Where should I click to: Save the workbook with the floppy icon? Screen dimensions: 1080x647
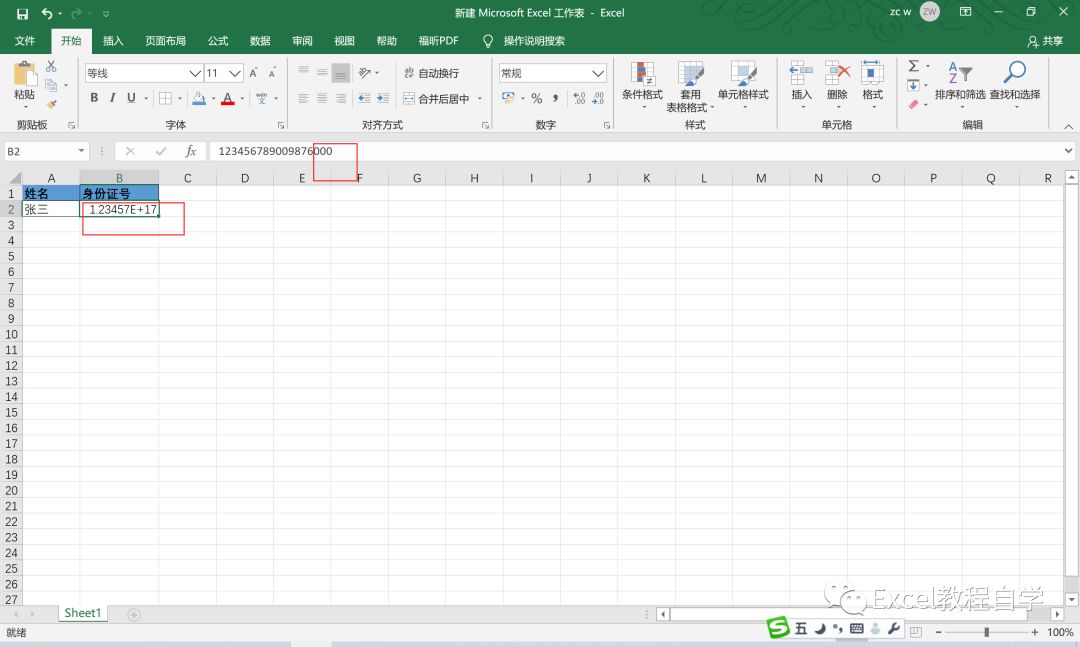22,14
